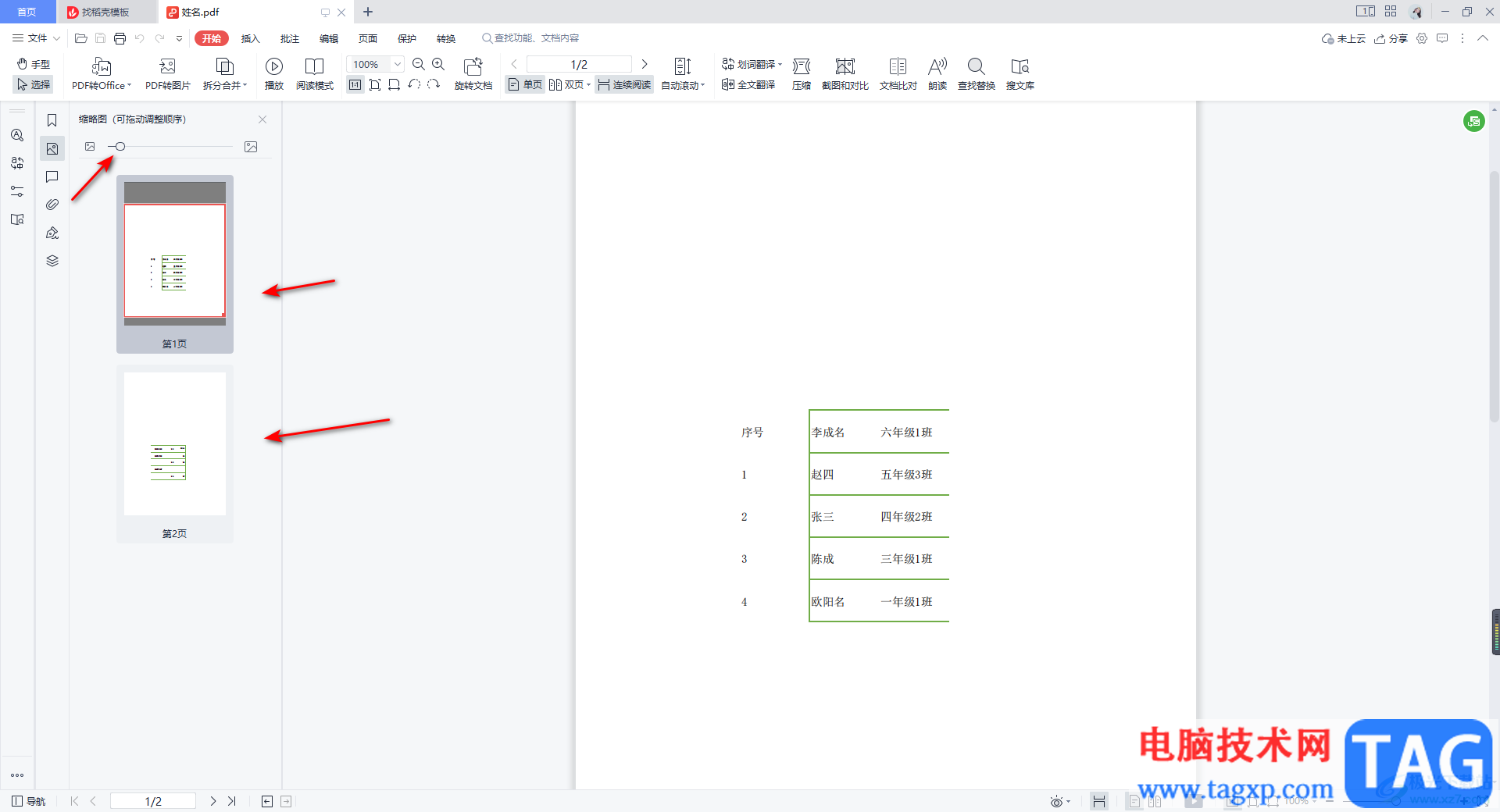Open 划词翻译 word translation dropdown
This screenshot has height=812, width=1500.
(752, 64)
